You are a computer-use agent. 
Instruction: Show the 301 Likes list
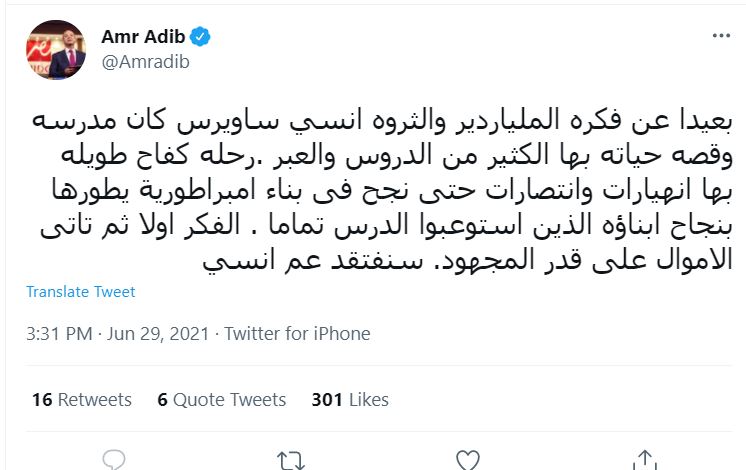point(350,400)
